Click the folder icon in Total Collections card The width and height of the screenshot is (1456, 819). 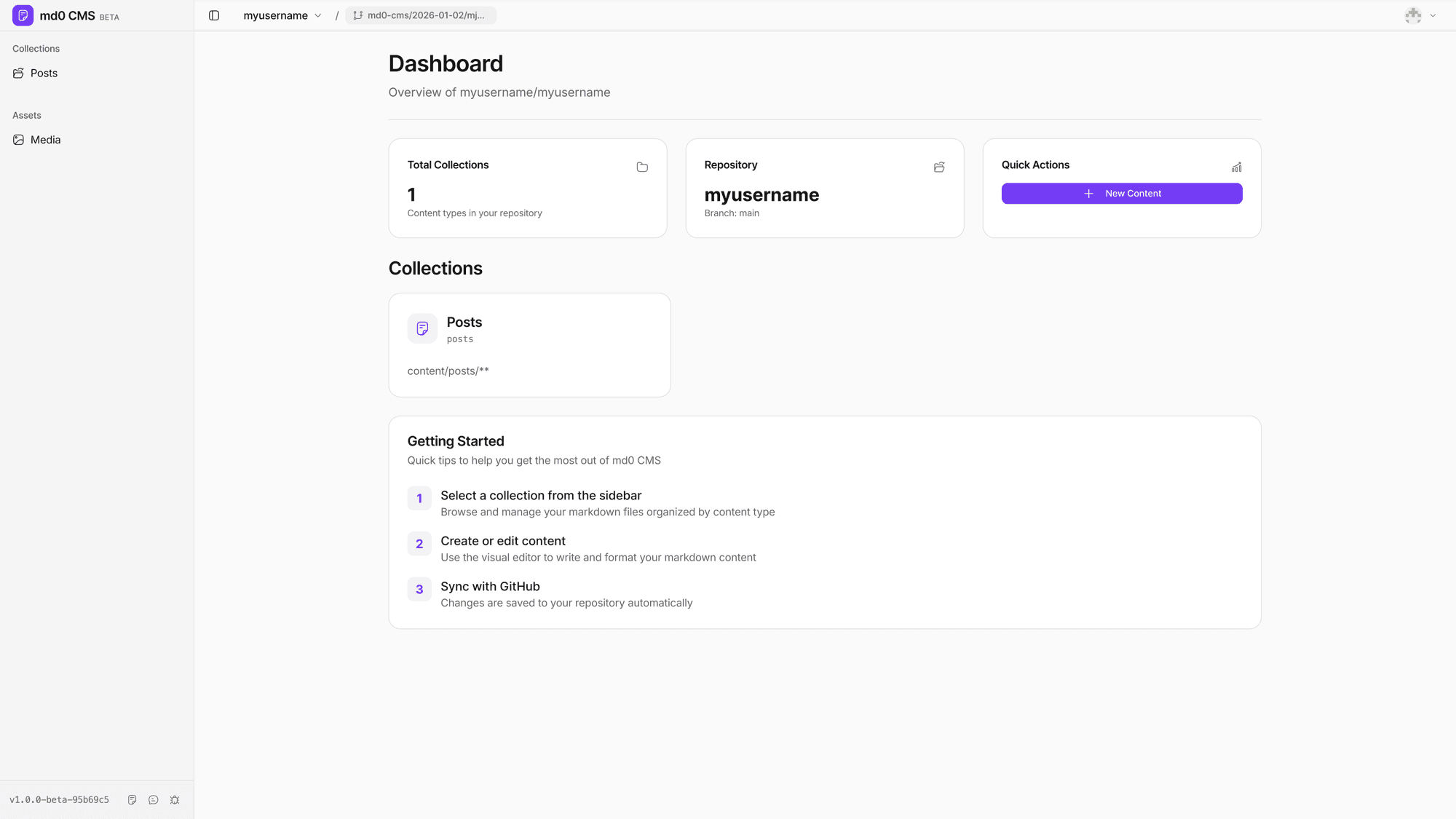[642, 167]
